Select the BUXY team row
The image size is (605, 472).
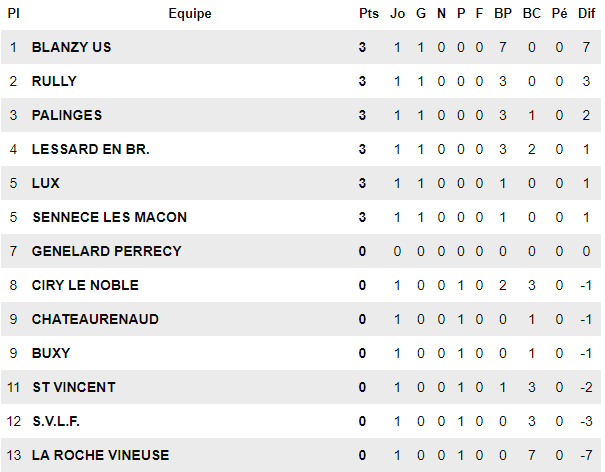click(x=51, y=353)
